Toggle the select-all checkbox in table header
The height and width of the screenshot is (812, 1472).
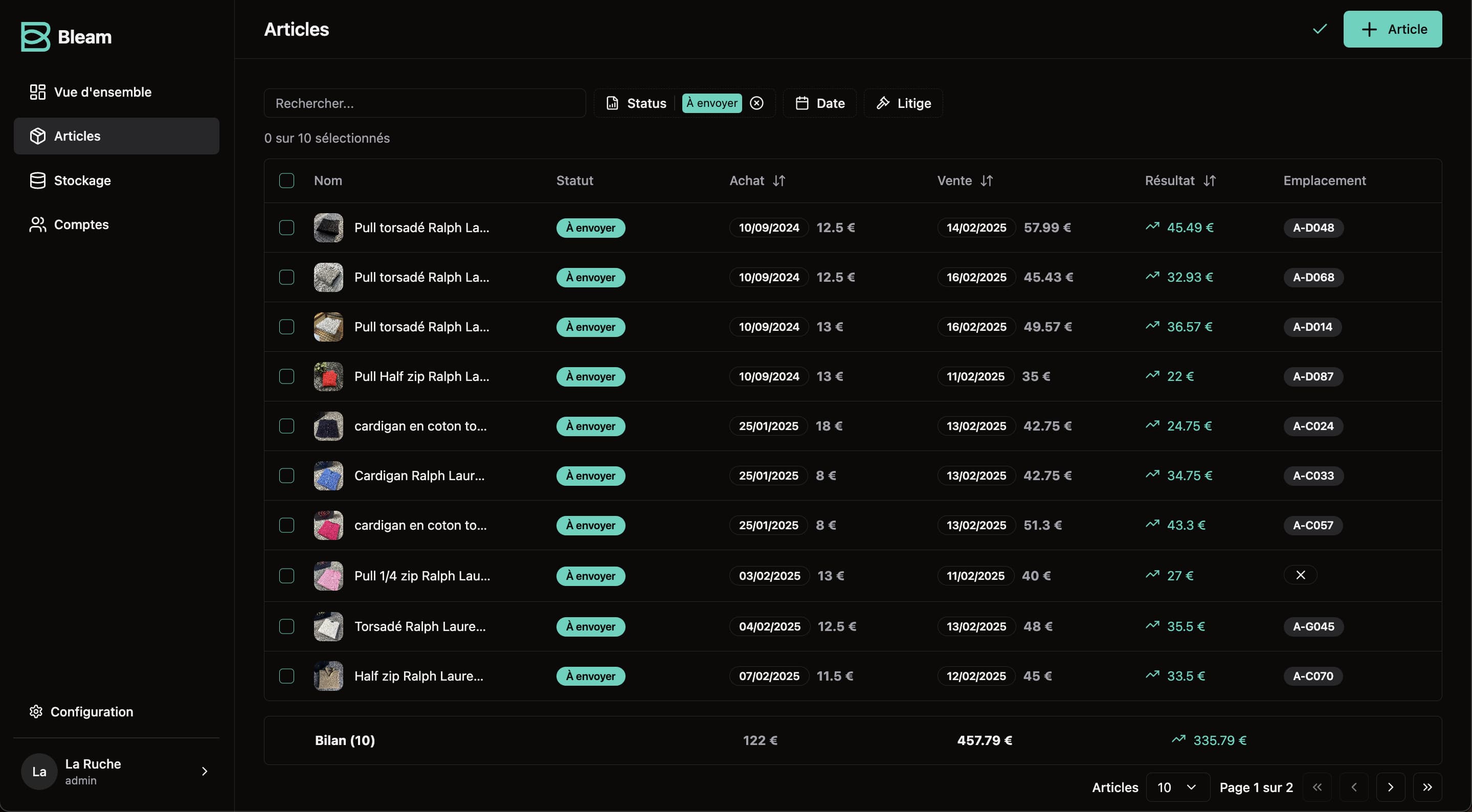pyautogui.click(x=286, y=181)
